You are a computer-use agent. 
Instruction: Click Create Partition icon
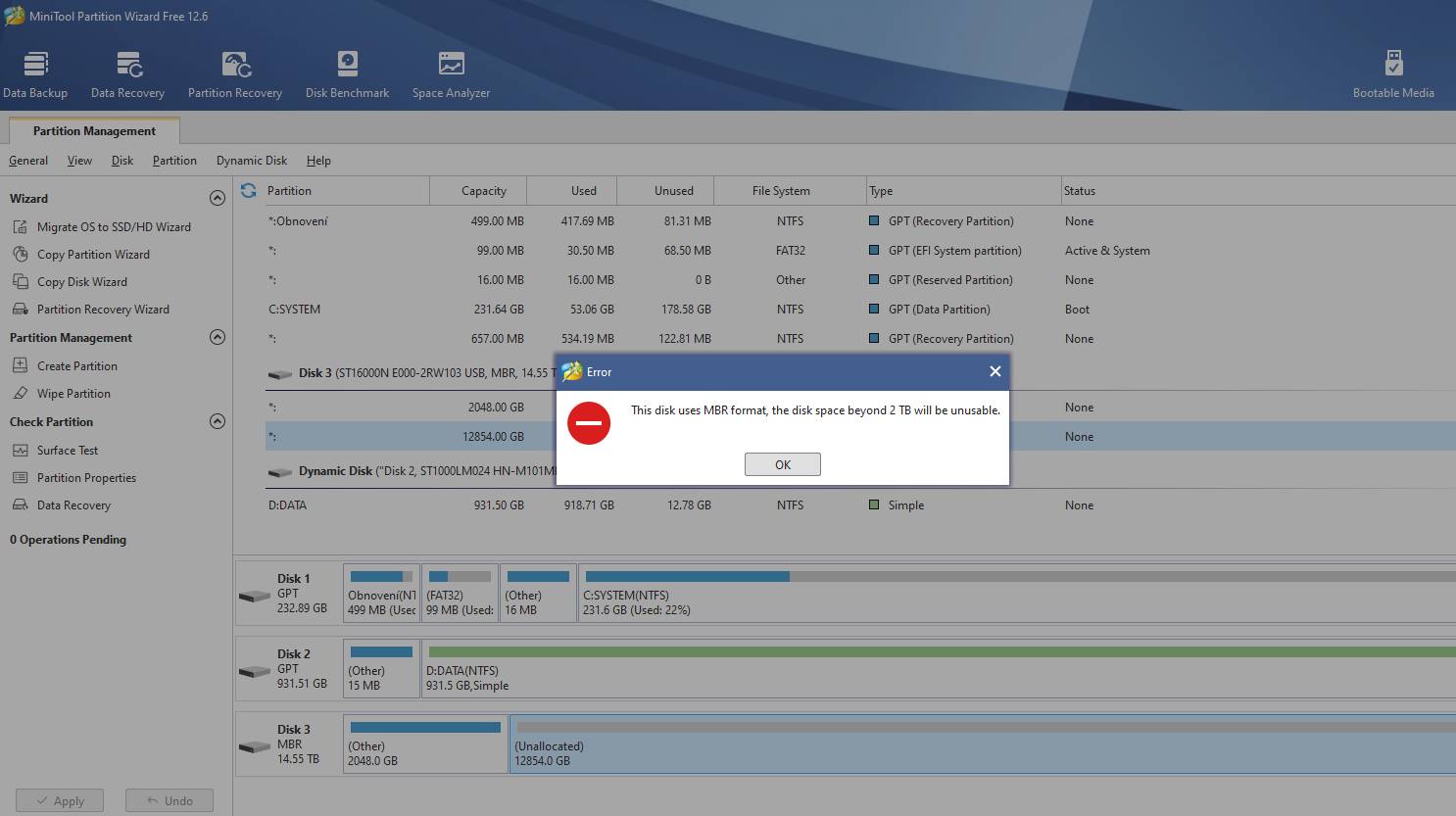pos(20,366)
